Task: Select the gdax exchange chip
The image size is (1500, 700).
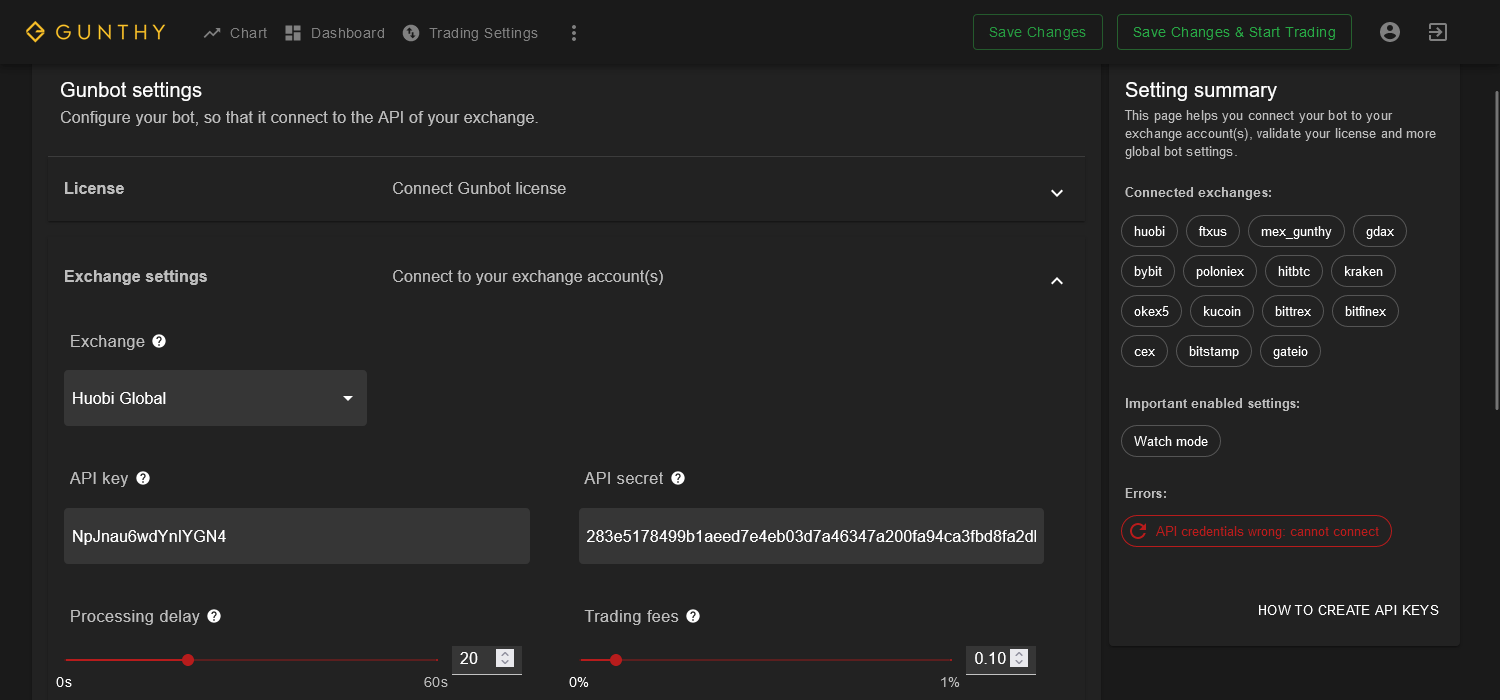Action: [1380, 231]
